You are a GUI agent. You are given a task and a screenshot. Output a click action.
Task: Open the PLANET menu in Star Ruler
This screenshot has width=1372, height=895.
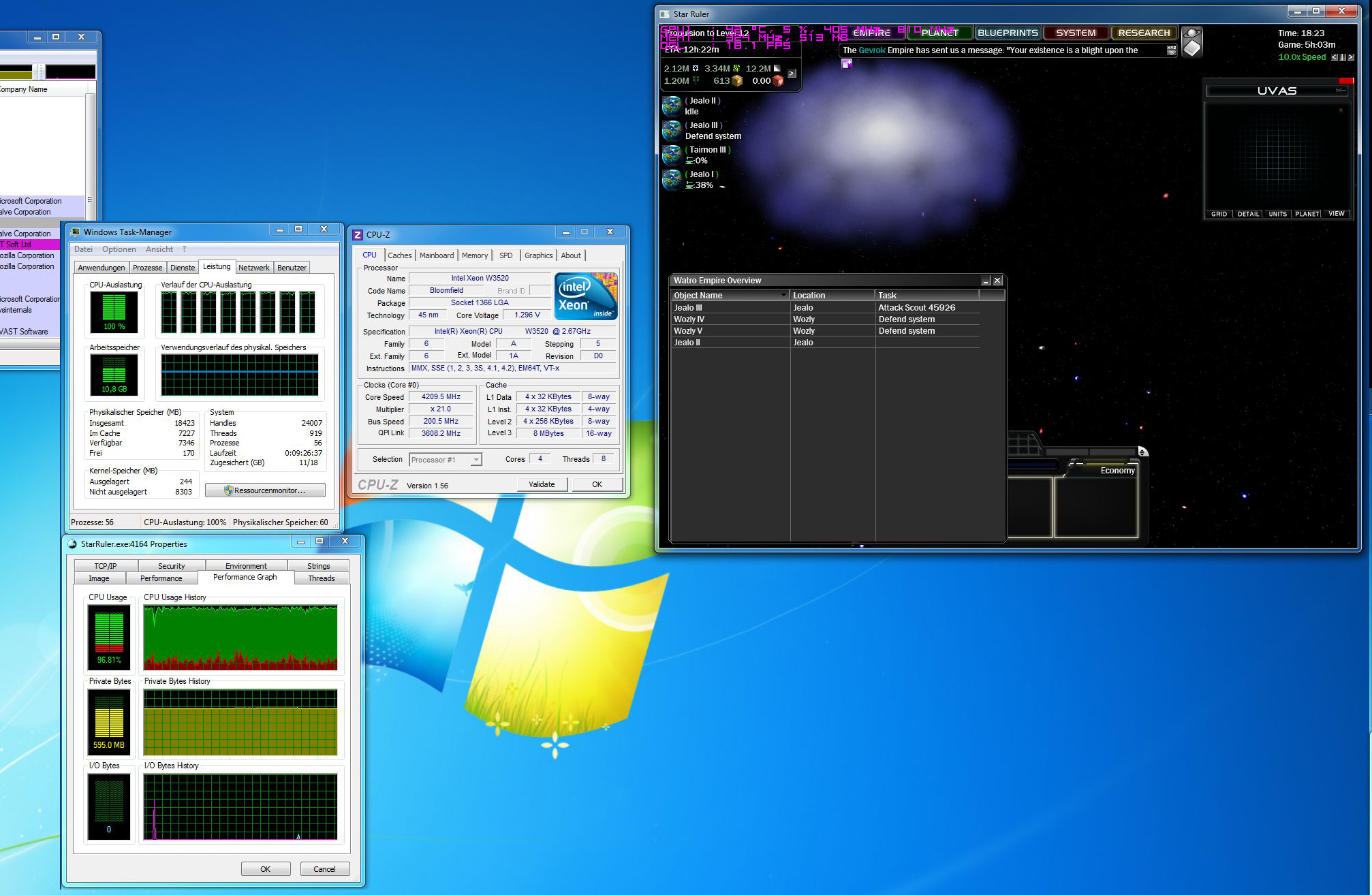point(939,33)
